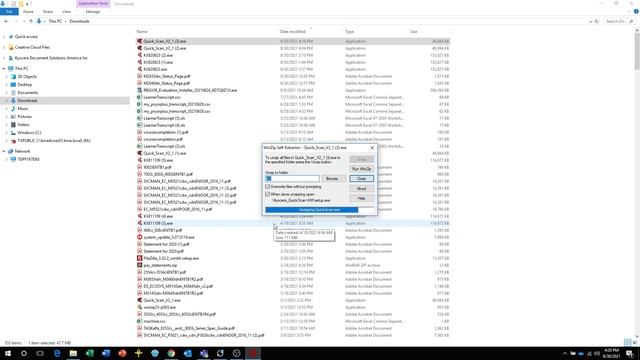Collapse the This PC tree node
640x360 pixels.
pyautogui.click(x=4, y=69)
